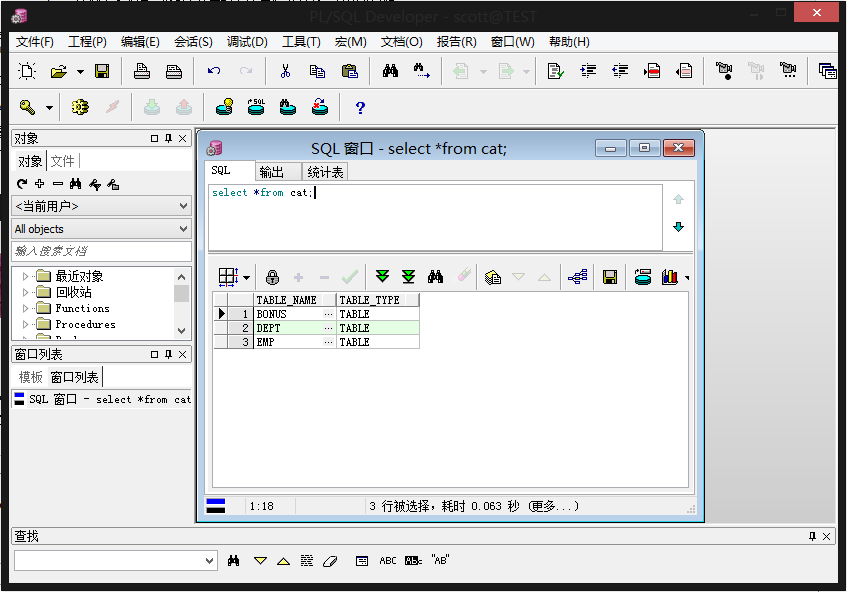Viewport: 847px width, 592px height.
Task: Click the chart graph icon in grid toolbar
Action: tap(670, 277)
